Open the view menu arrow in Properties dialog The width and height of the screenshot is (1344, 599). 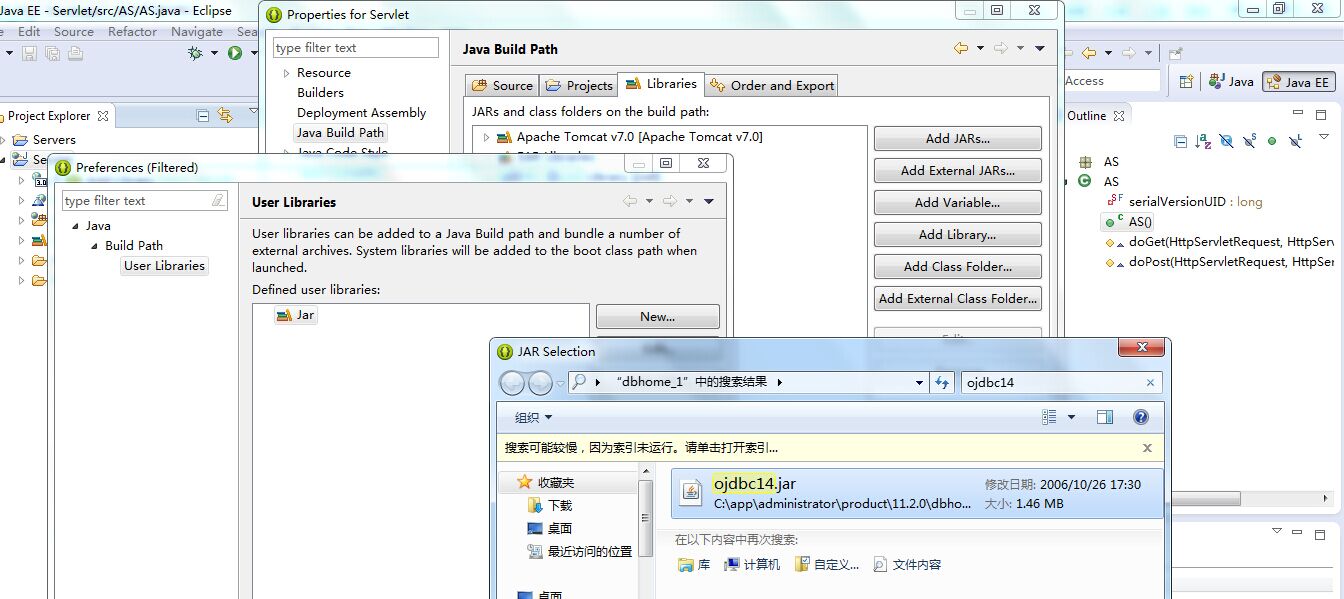(x=1040, y=48)
